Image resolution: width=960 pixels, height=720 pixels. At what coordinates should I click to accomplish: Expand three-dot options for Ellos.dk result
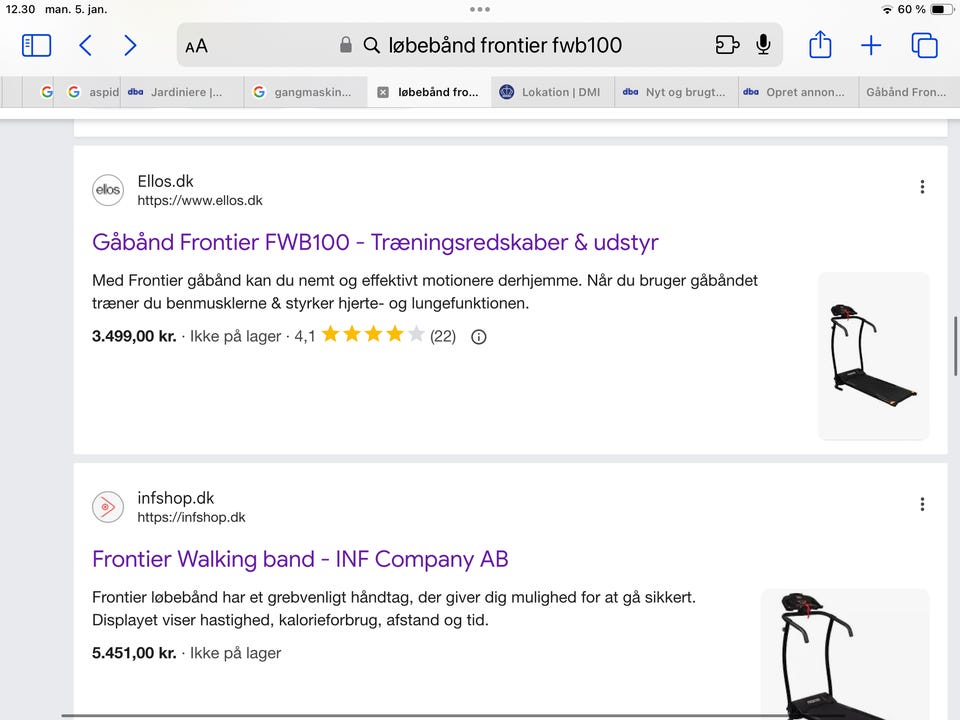[922, 187]
